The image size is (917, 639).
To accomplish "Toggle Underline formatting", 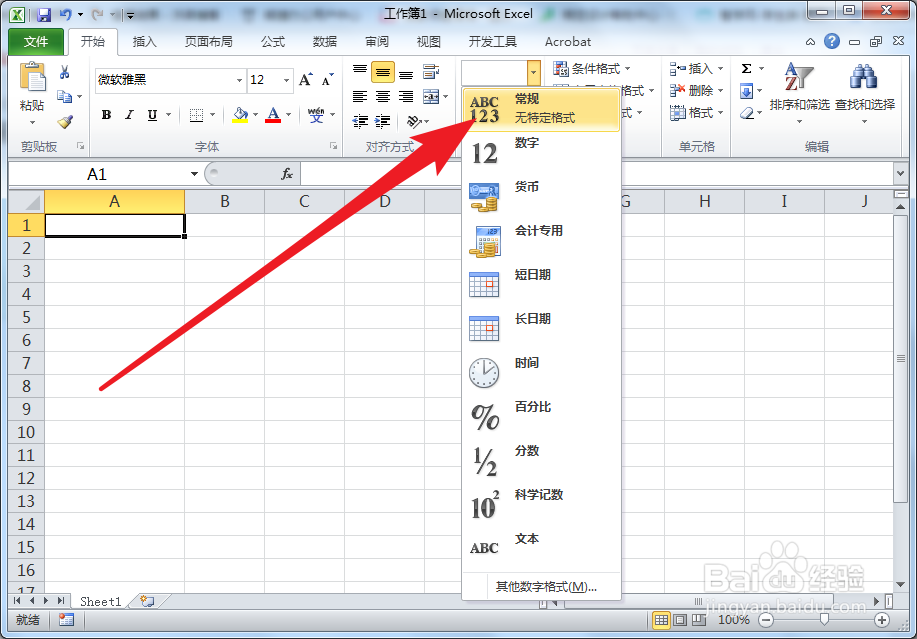I will click(x=152, y=115).
